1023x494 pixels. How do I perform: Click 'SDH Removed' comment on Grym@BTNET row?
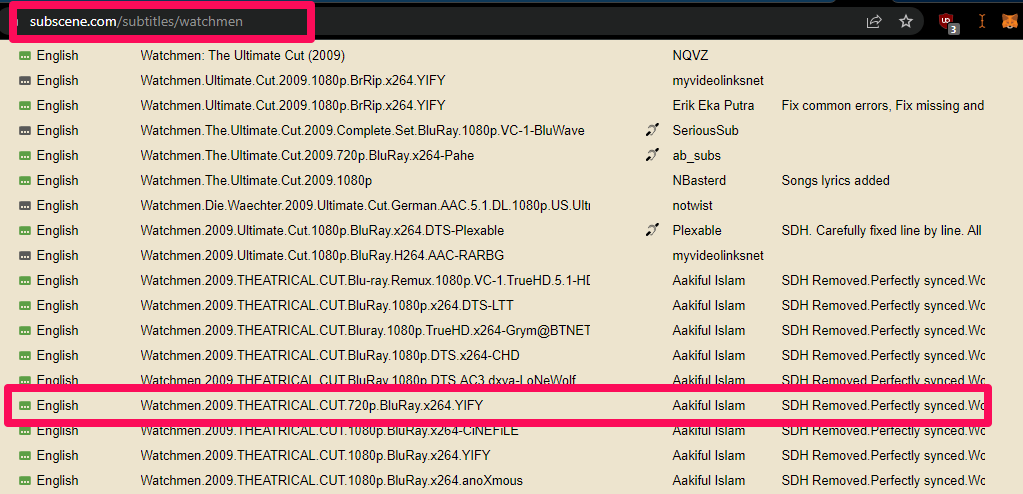(883, 330)
